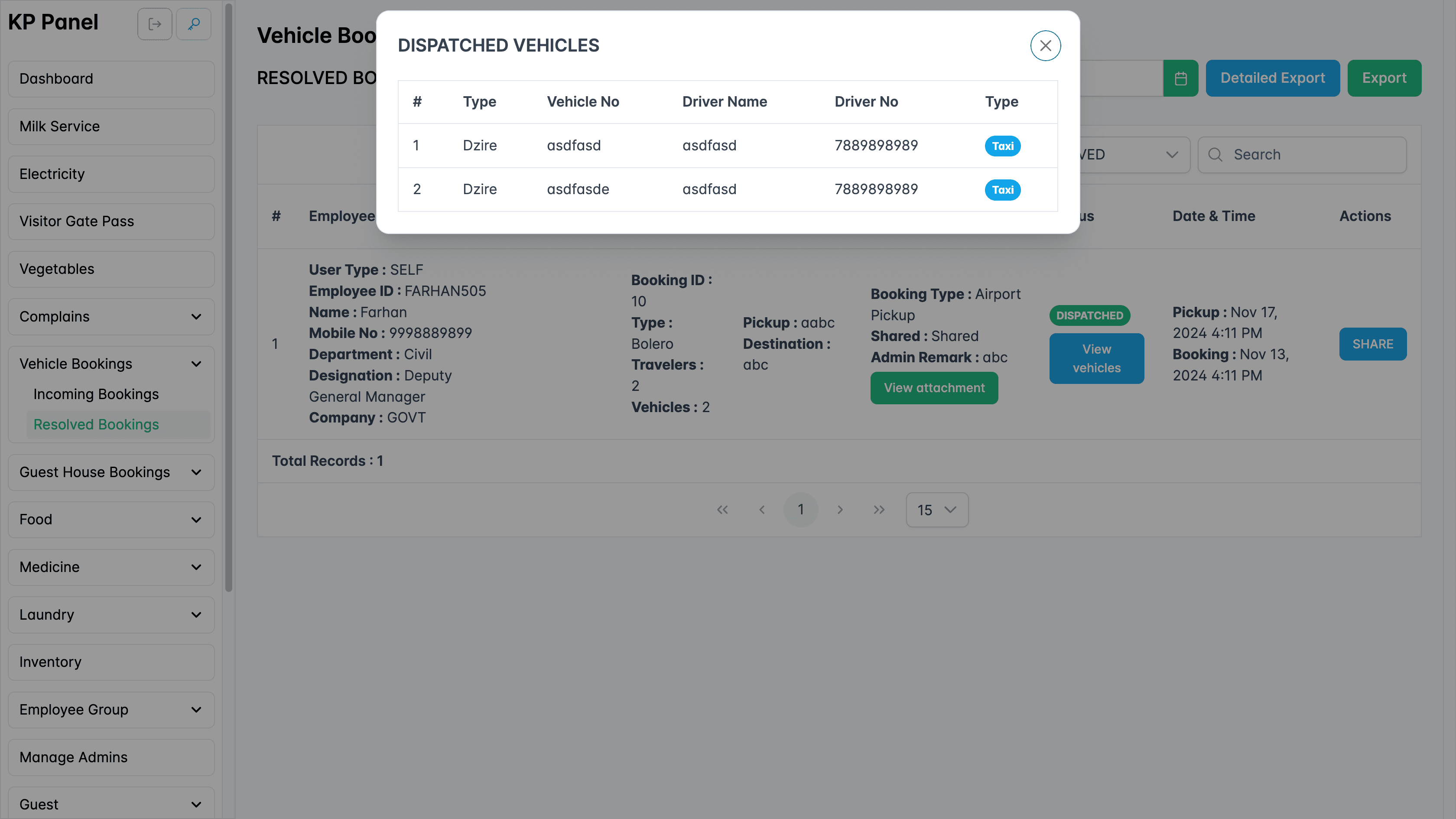The height and width of the screenshot is (819, 1456).
Task: Open Milk Service page
Action: (x=111, y=126)
